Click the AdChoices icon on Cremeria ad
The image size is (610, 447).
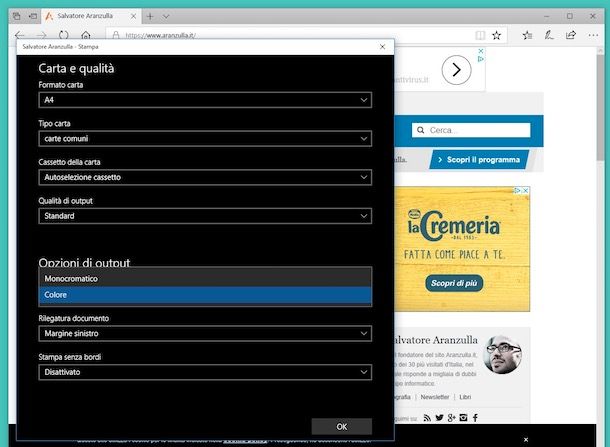tap(517, 190)
